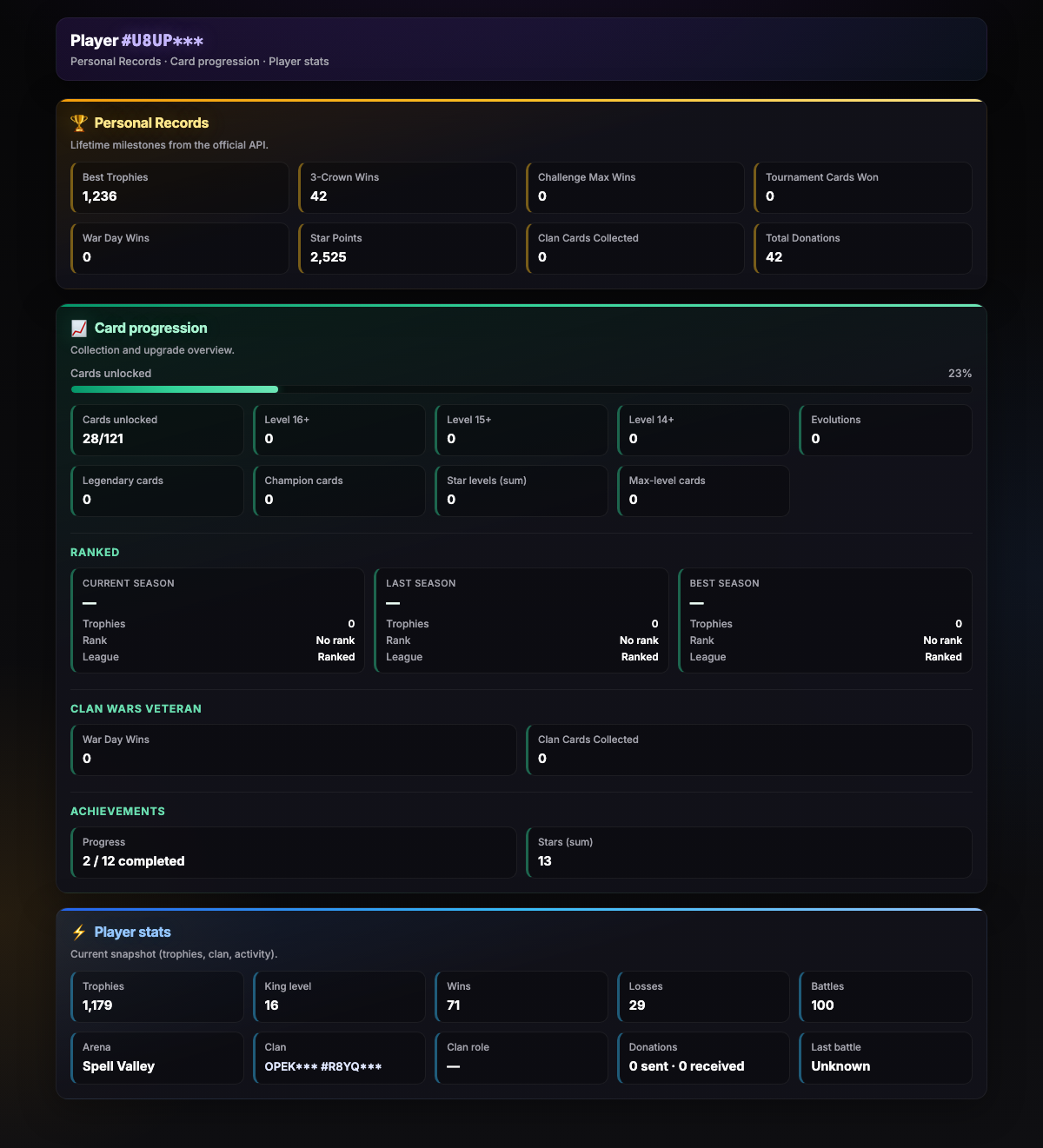Select the Legendary cards tile
Image resolution: width=1043 pixels, height=1148 pixels.
(157, 491)
